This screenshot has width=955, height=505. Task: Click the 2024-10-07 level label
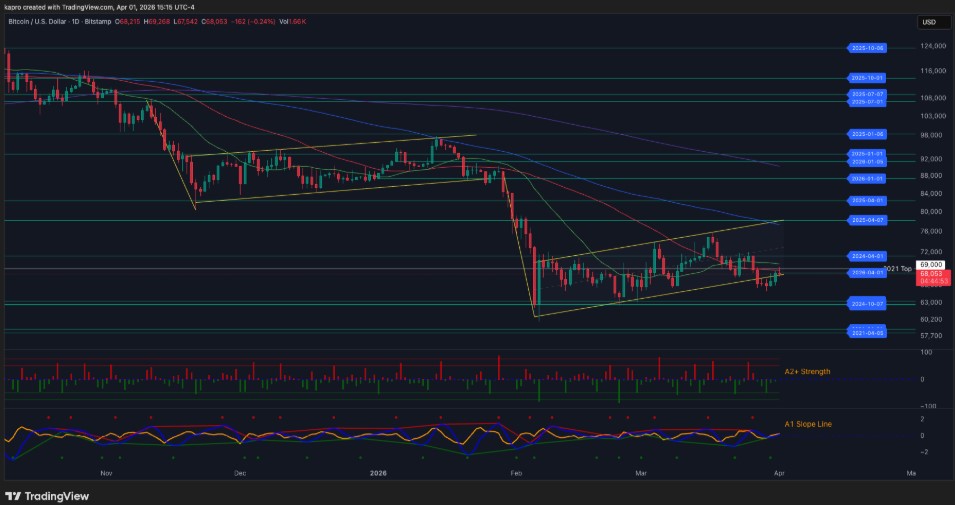[867, 303]
